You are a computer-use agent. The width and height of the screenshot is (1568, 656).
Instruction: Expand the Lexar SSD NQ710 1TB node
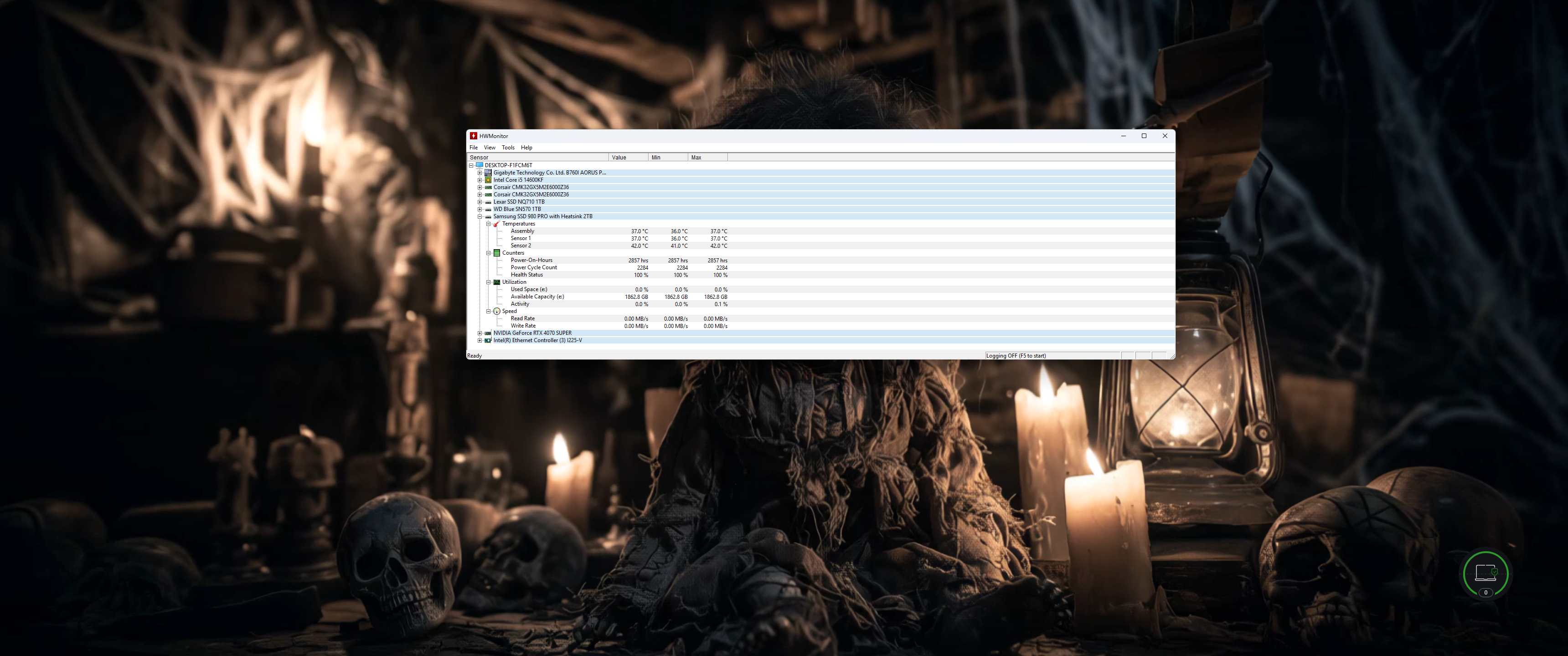pyautogui.click(x=480, y=202)
